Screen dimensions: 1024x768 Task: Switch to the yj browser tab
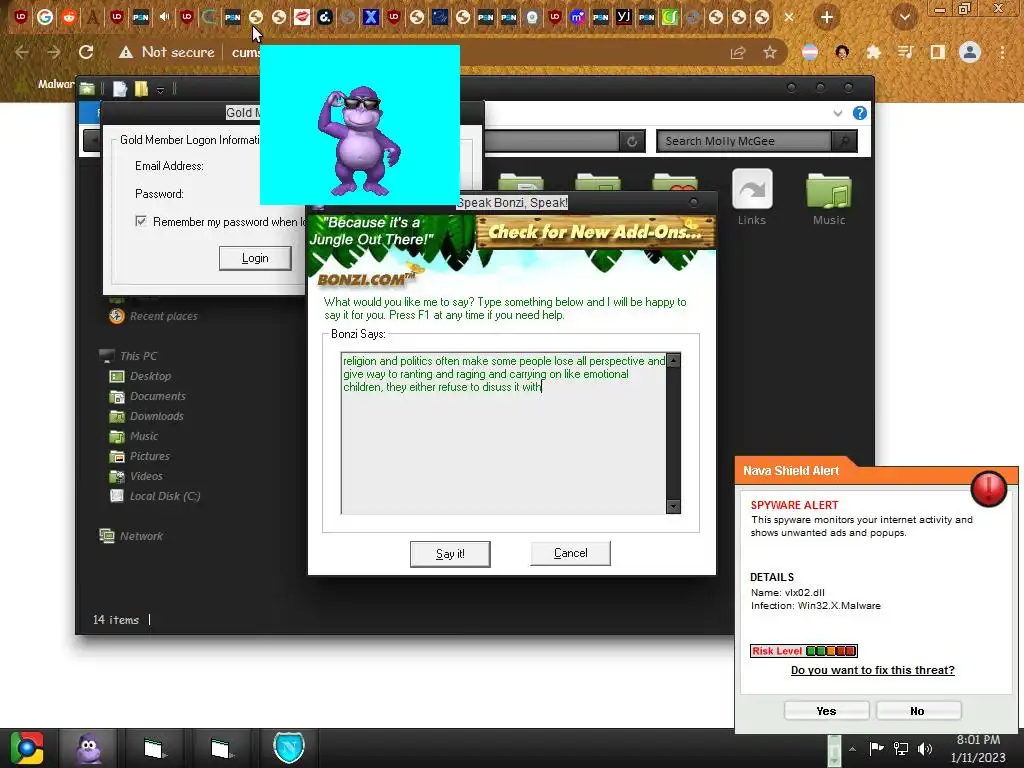point(624,18)
